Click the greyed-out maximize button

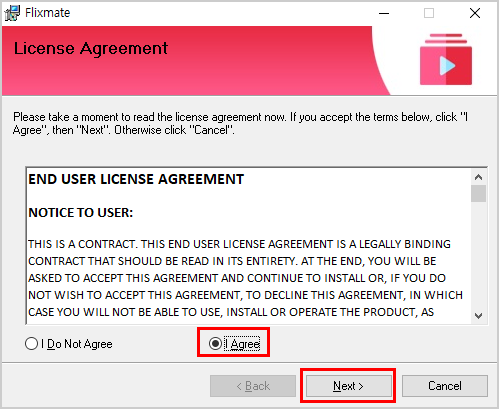(429, 13)
